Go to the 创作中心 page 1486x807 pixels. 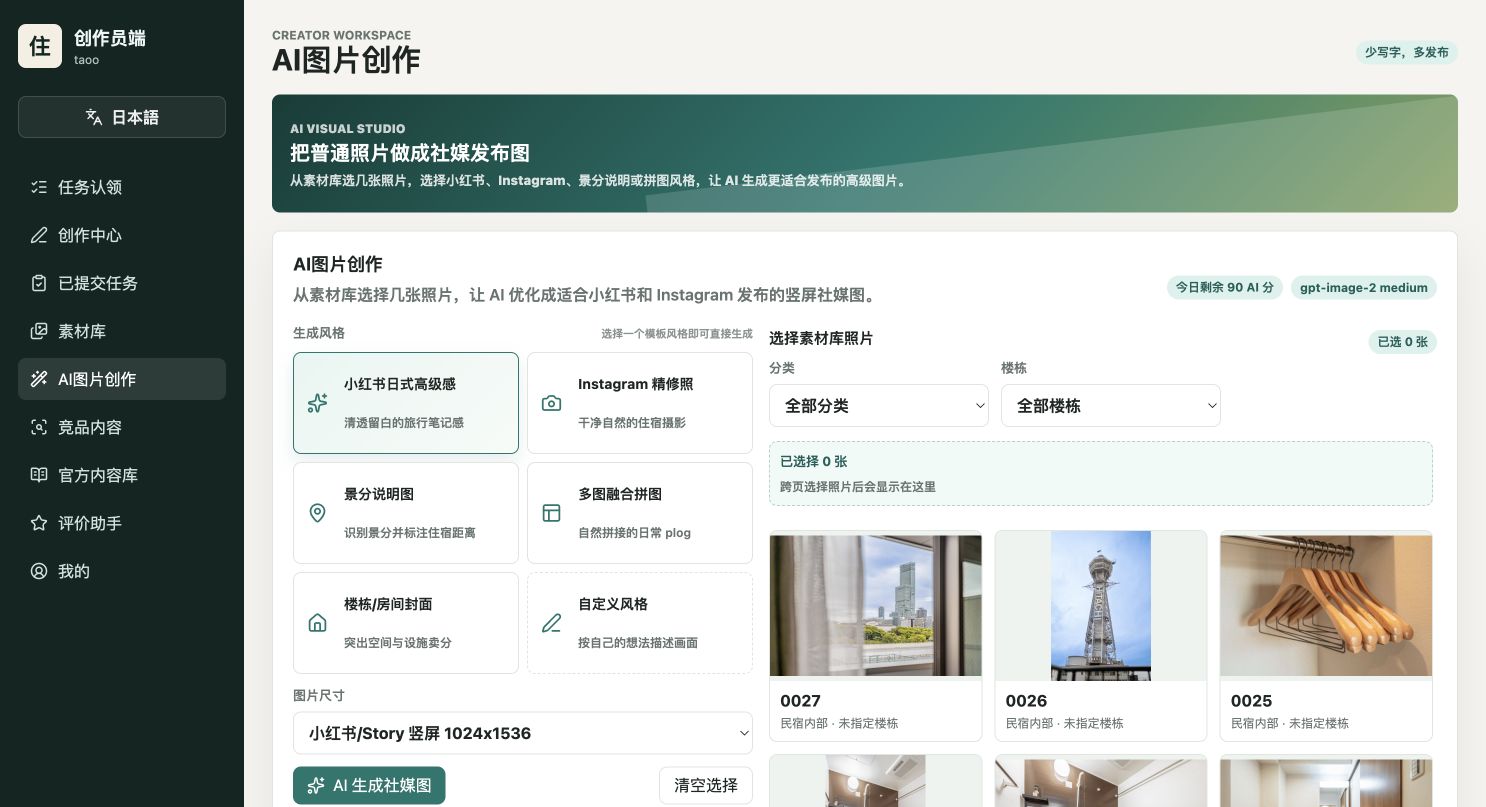(x=122, y=235)
